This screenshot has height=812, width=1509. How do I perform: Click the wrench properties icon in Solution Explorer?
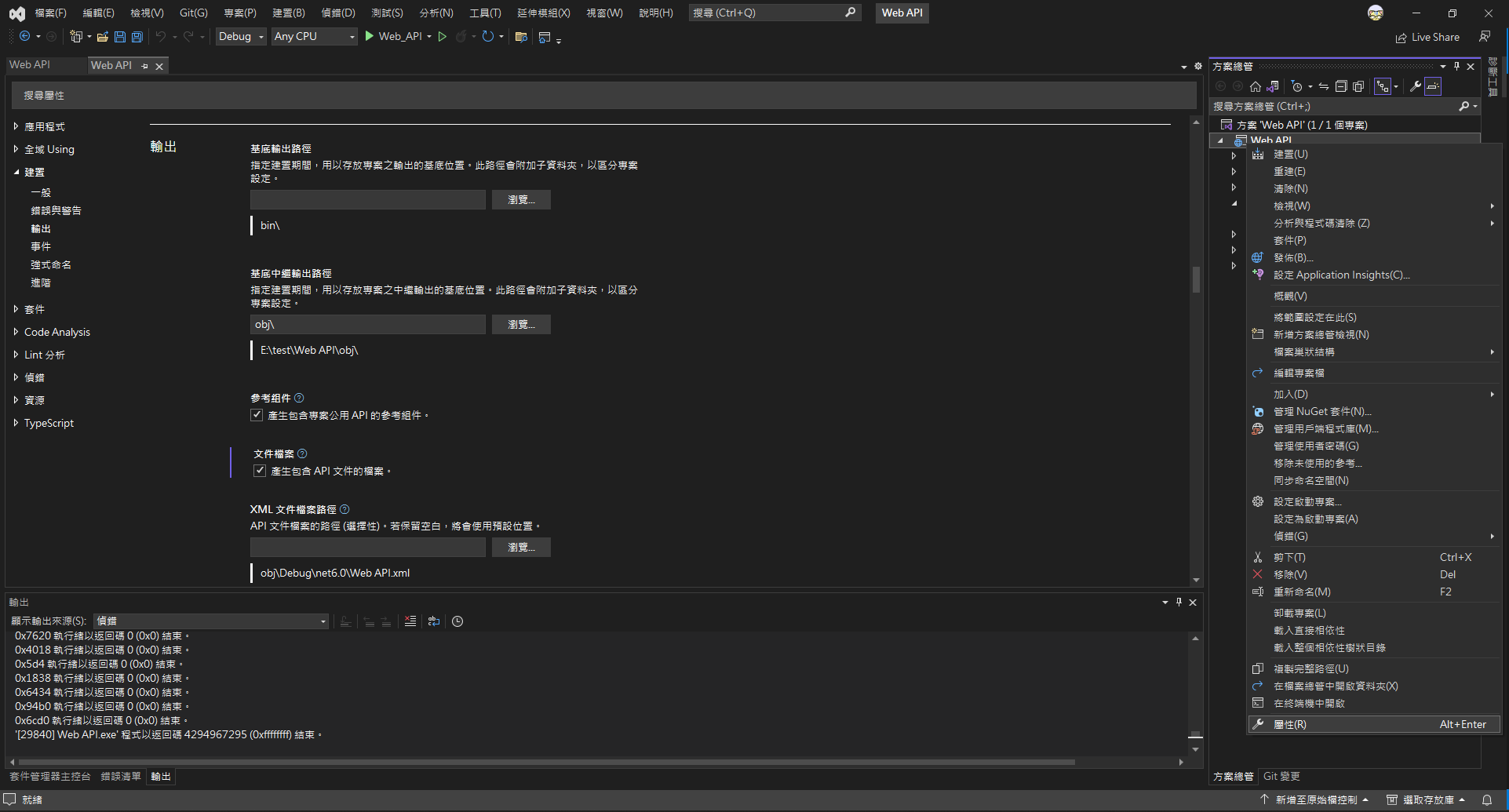1416,86
